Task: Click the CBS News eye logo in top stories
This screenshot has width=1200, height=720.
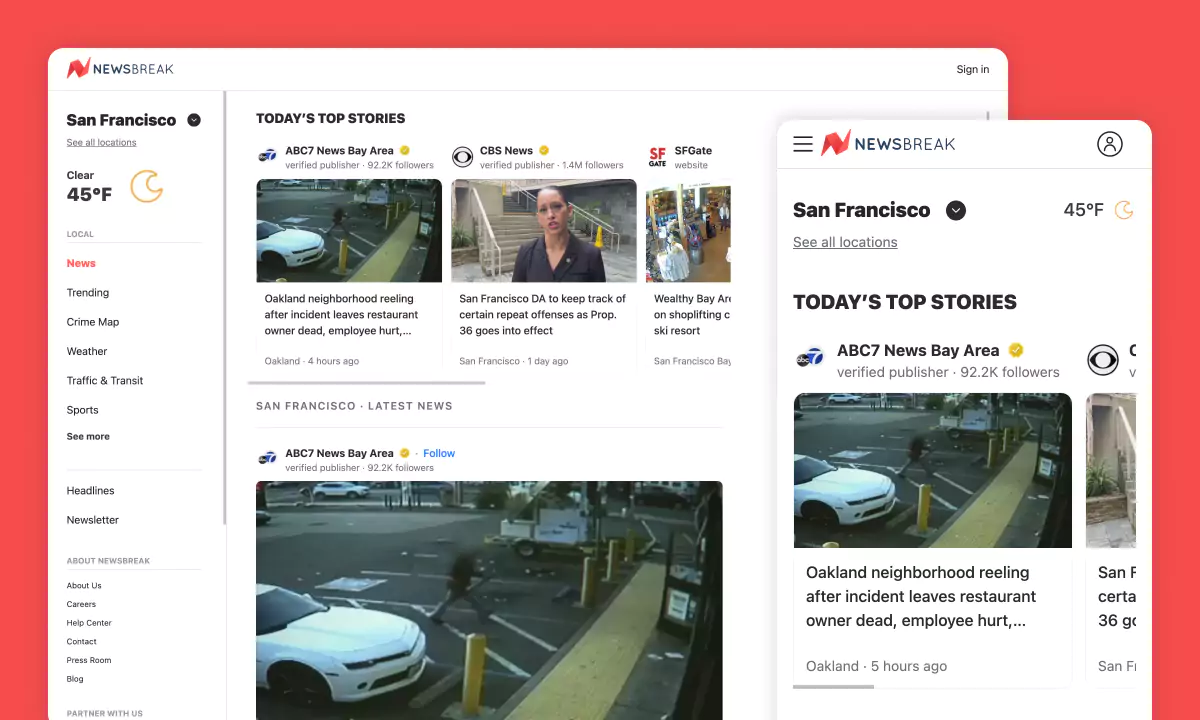Action: point(462,157)
